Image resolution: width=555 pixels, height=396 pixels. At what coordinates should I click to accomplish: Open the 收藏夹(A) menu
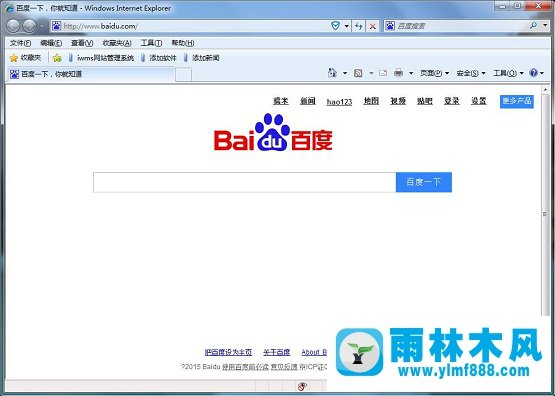(x=117, y=43)
